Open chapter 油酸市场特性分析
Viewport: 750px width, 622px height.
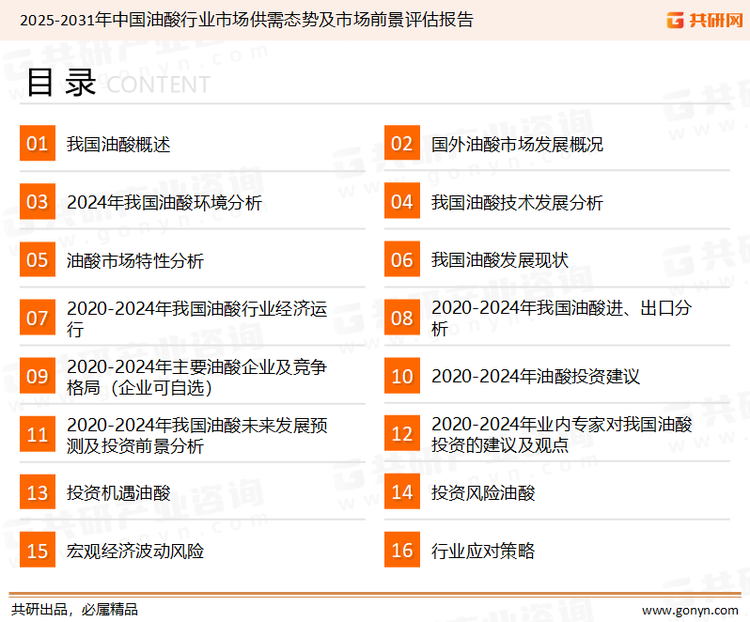(135, 261)
